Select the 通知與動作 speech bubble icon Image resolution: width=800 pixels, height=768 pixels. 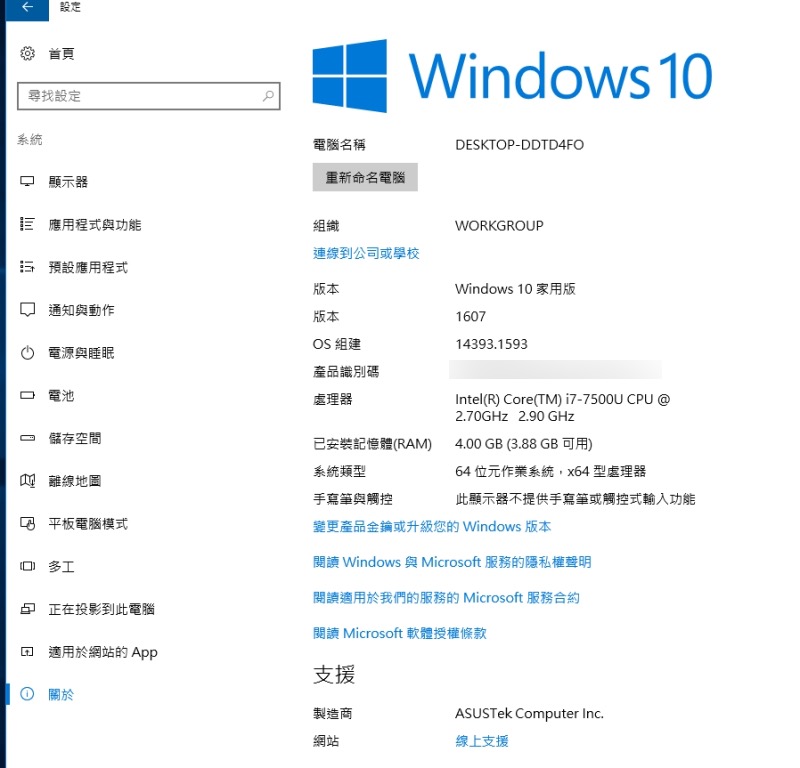(27, 310)
